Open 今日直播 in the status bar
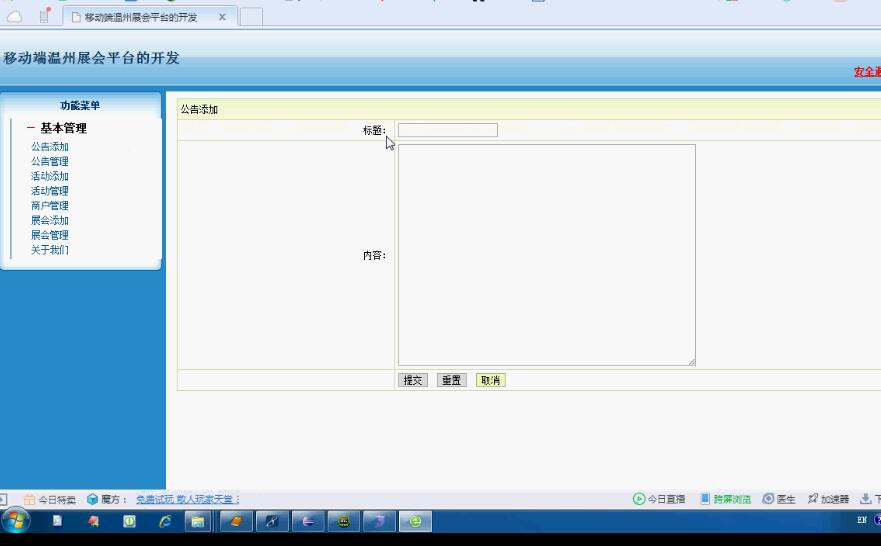Image resolution: width=881 pixels, height=546 pixels. [659, 499]
